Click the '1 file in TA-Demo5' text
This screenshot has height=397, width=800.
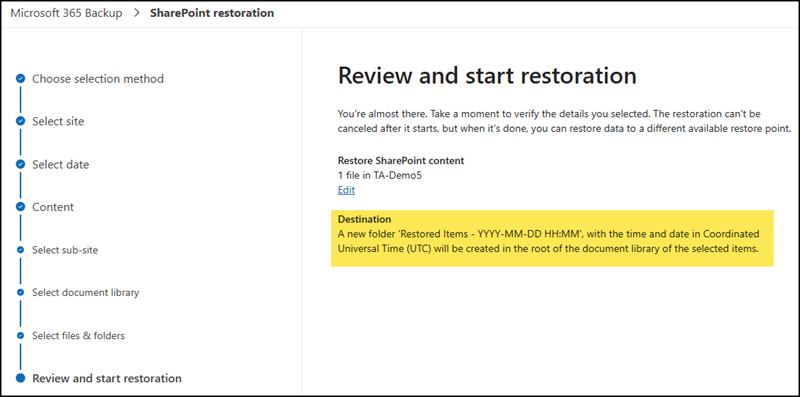[x=380, y=176]
